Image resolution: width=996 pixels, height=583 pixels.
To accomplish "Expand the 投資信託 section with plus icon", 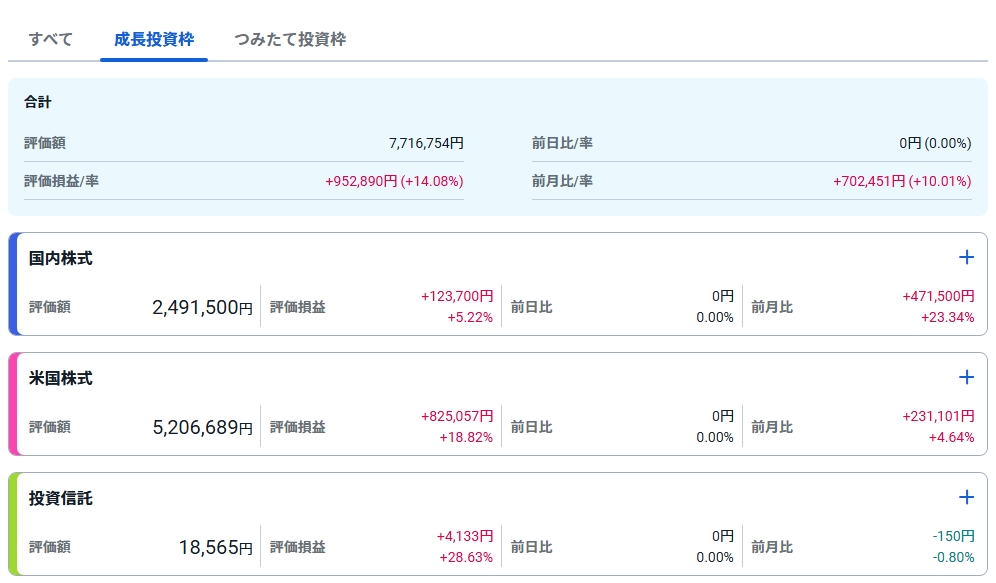I will pos(966,498).
